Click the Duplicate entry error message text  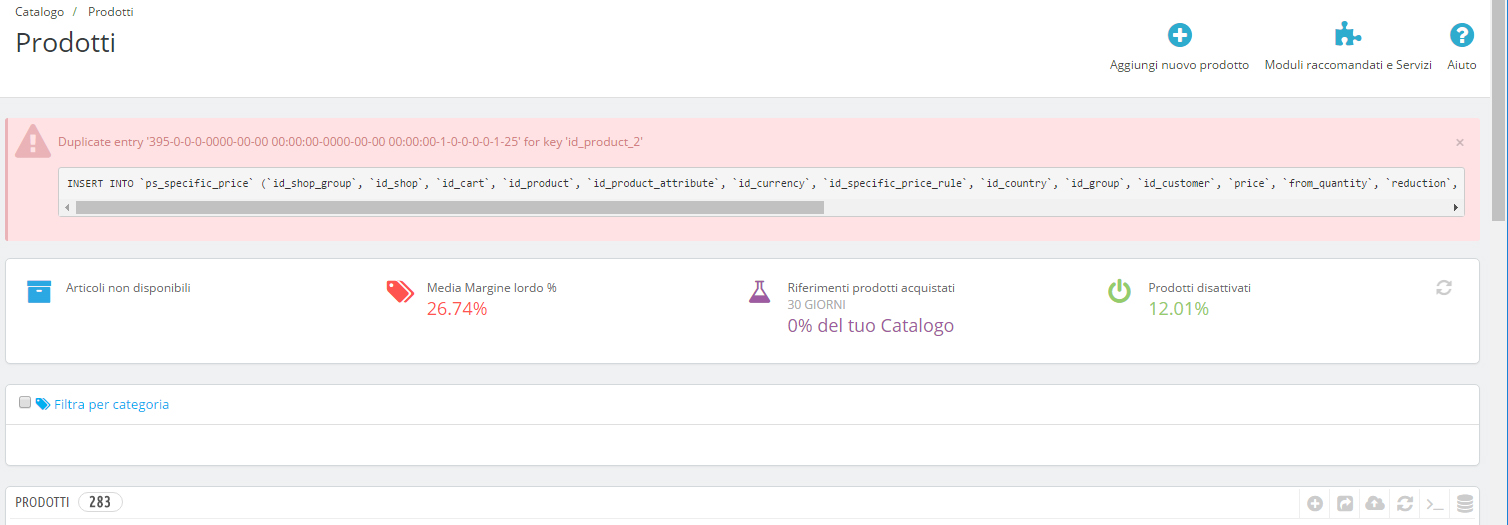[x=350, y=142]
